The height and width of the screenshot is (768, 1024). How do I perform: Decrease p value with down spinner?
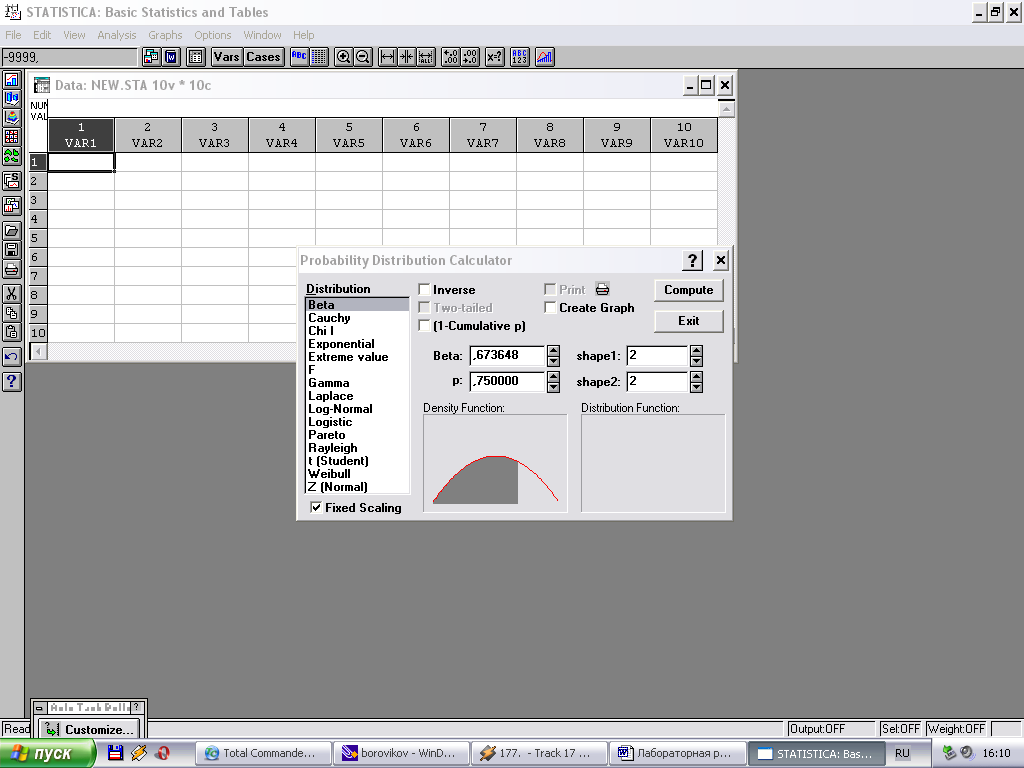click(x=554, y=387)
